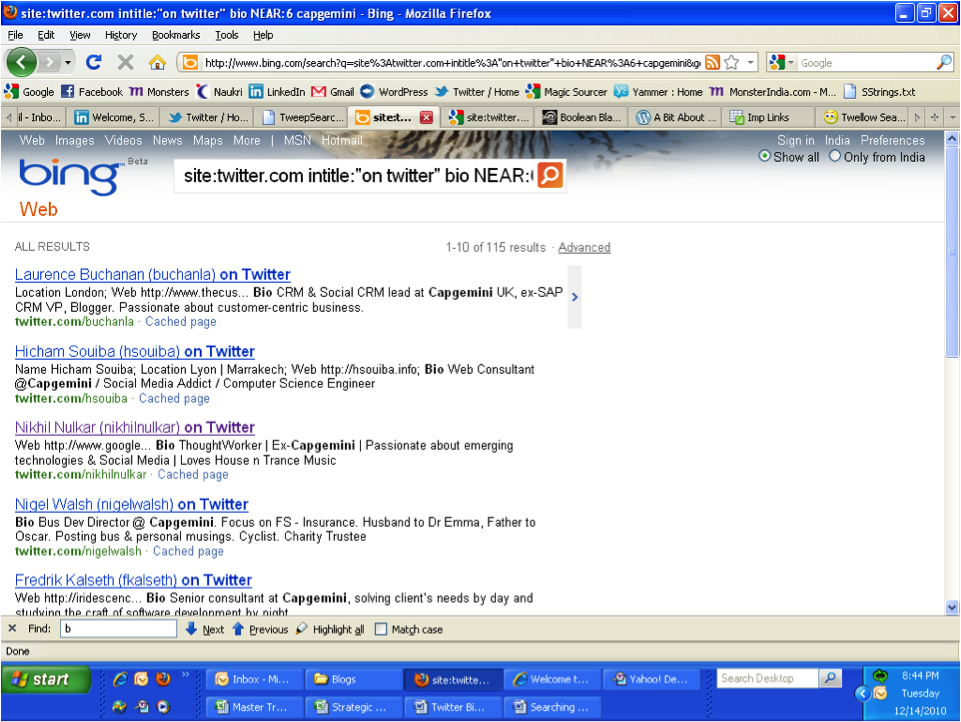Click the Find text field
Image resolution: width=961 pixels, height=722 pixels.
[x=118, y=629]
